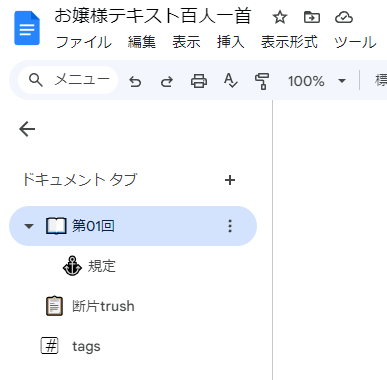Viewport: 387px width, 380px height.
Task: Run spelling and grammar check icon
Action: coord(231,81)
